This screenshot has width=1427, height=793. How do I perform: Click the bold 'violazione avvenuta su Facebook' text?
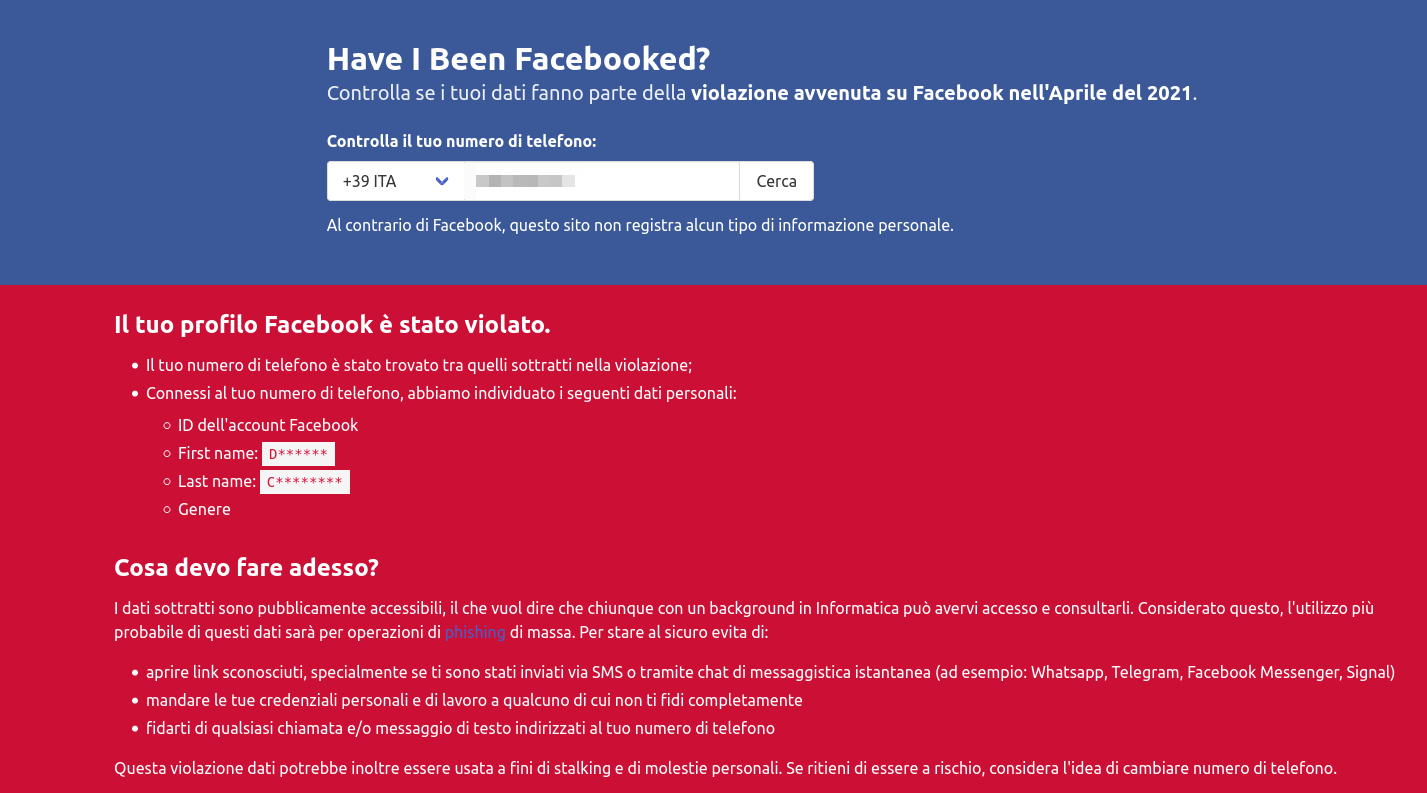[847, 93]
